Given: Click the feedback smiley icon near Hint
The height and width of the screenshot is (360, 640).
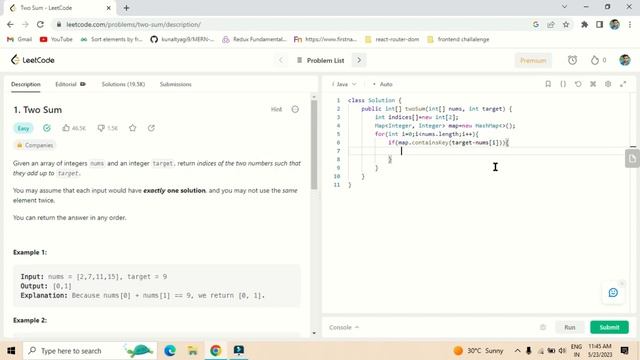Looking at the screenshot, I should point(295,109).
